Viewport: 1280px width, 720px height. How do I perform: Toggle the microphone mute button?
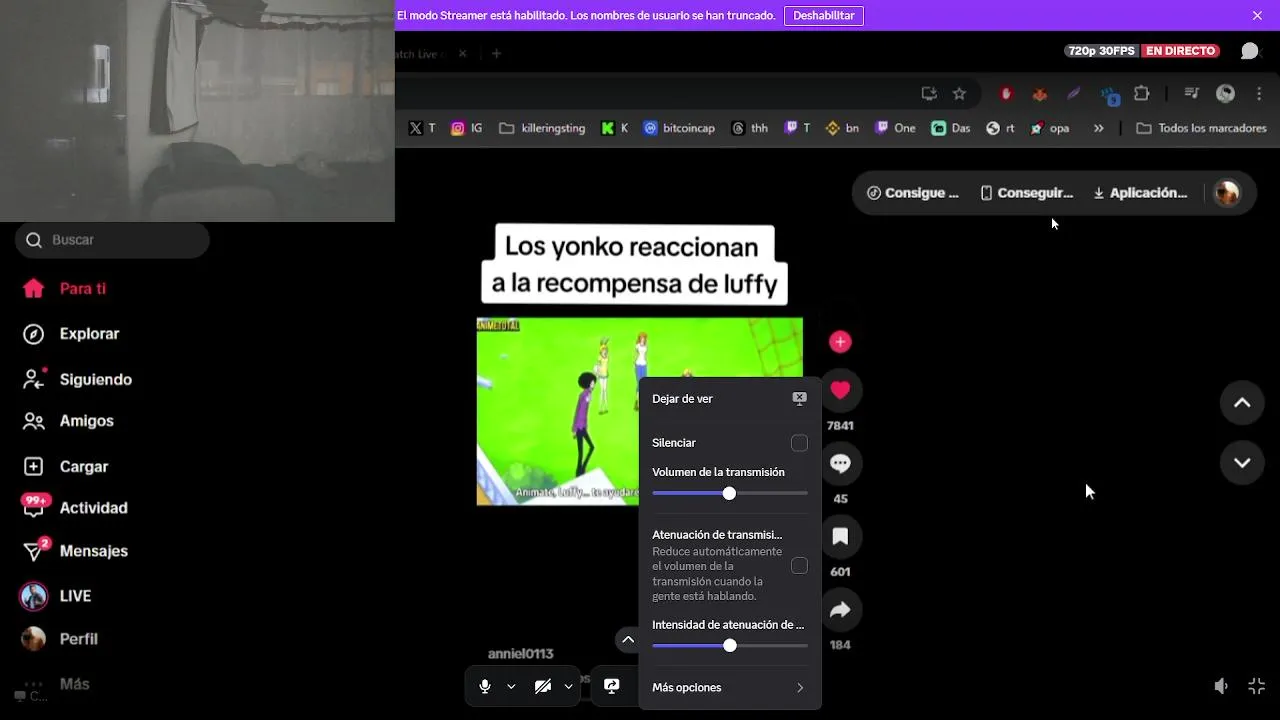485,687
